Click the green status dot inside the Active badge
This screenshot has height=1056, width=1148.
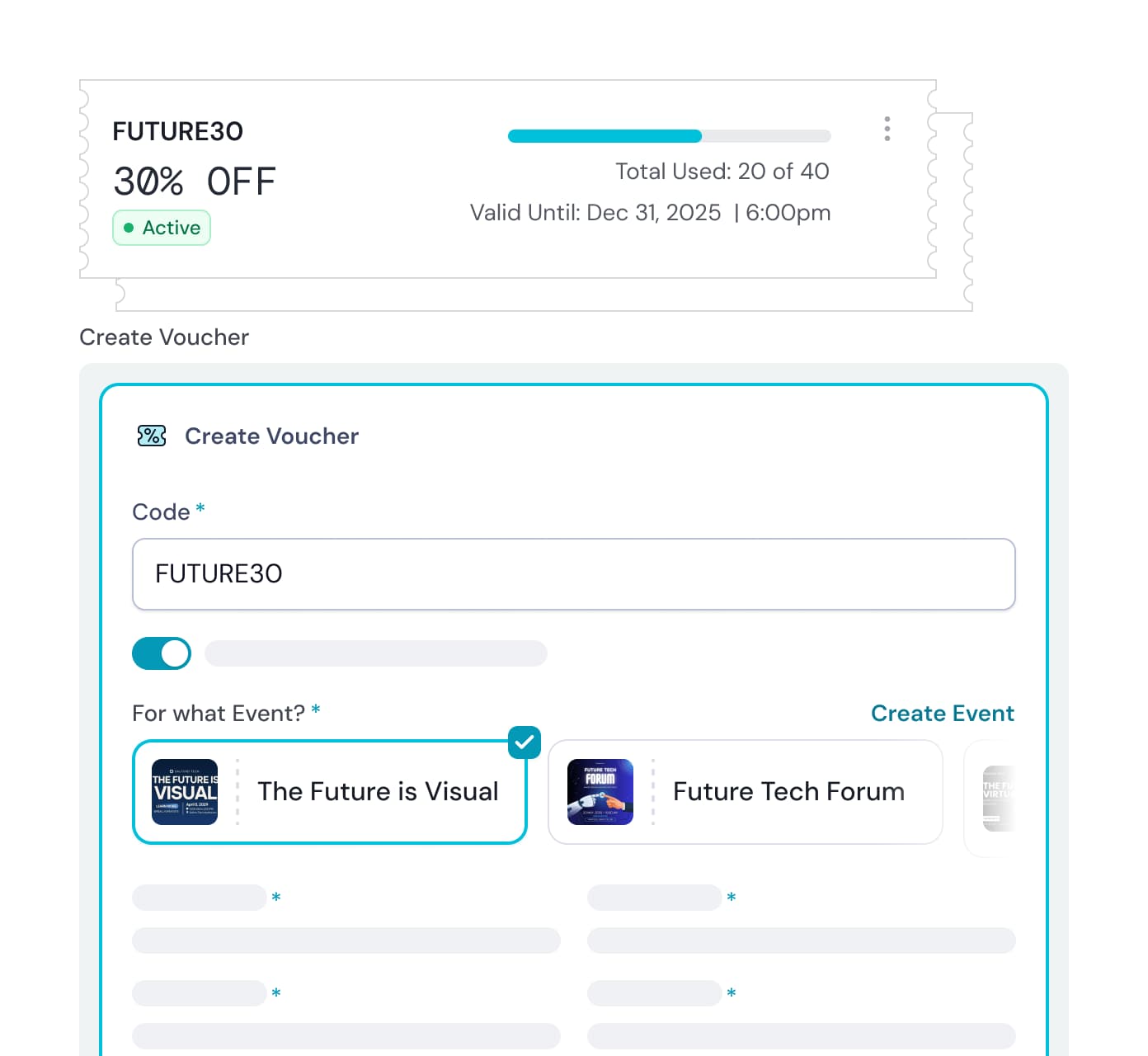tap(129, 228)
